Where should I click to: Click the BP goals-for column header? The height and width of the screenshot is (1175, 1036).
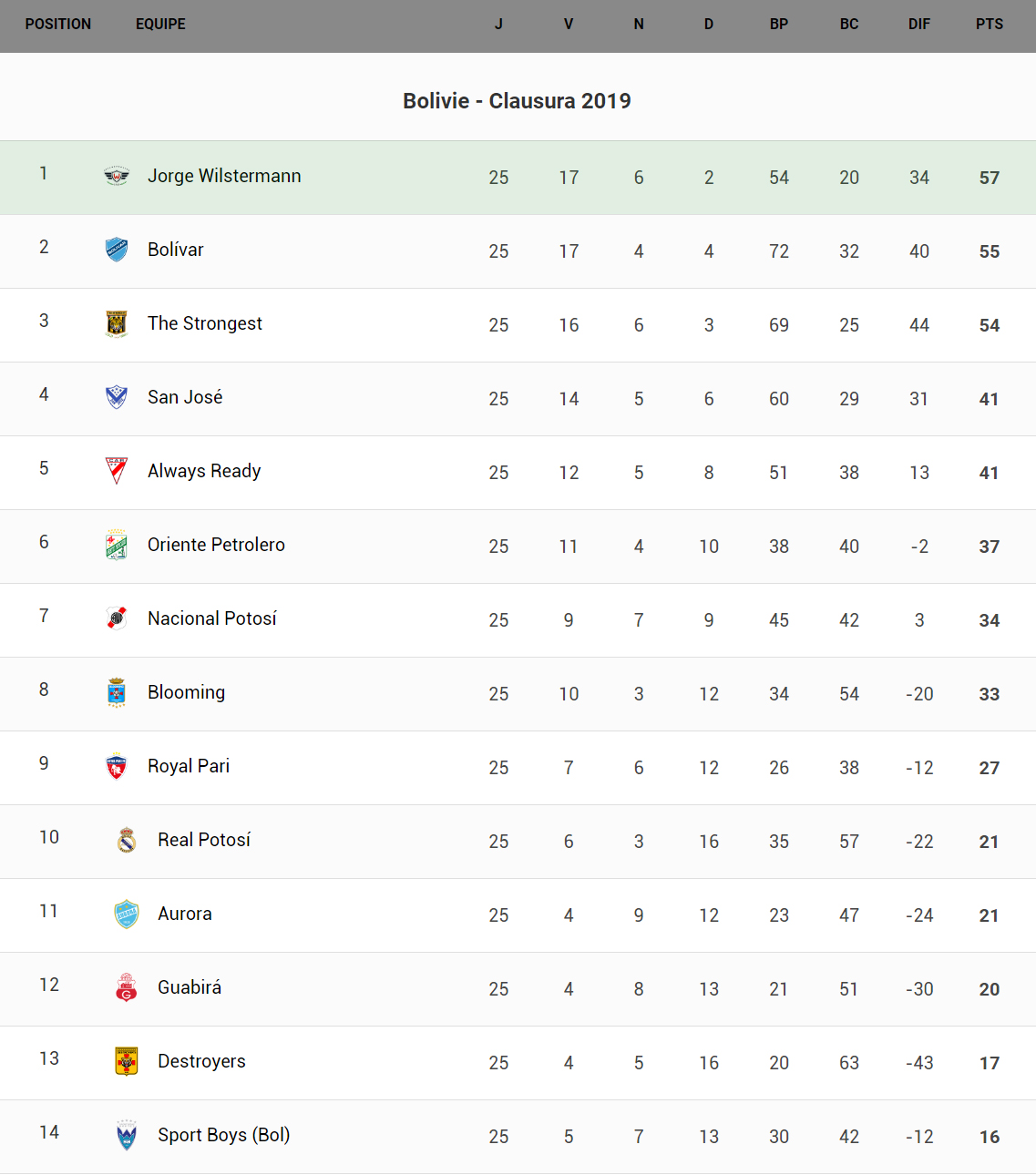point(778,25)
